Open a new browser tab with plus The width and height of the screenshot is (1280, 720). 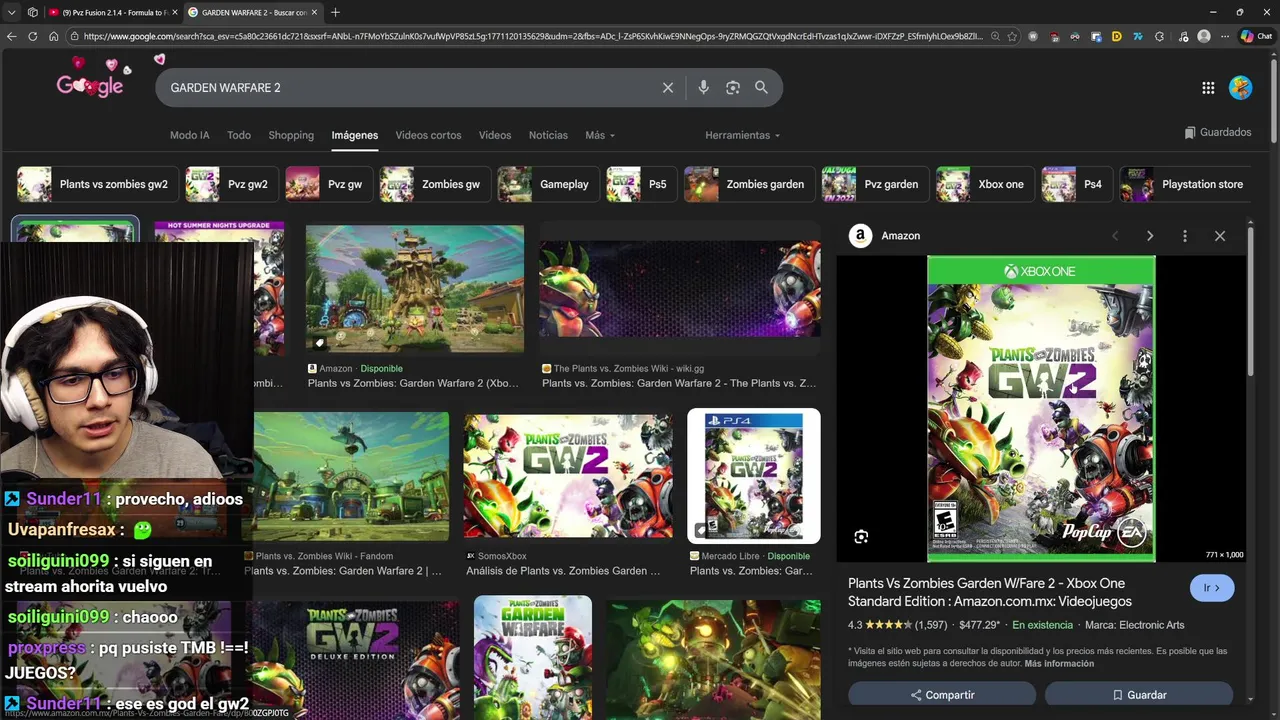click(335, 12)
